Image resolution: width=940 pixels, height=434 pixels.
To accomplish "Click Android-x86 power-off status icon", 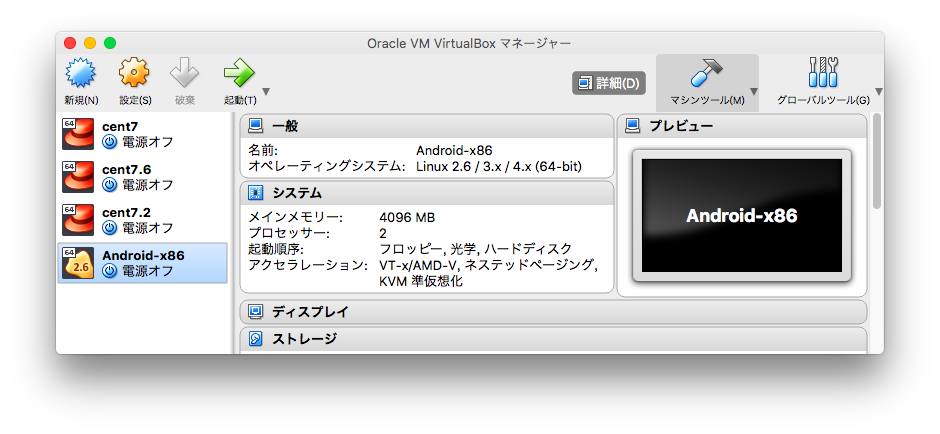I will (109, 272).
